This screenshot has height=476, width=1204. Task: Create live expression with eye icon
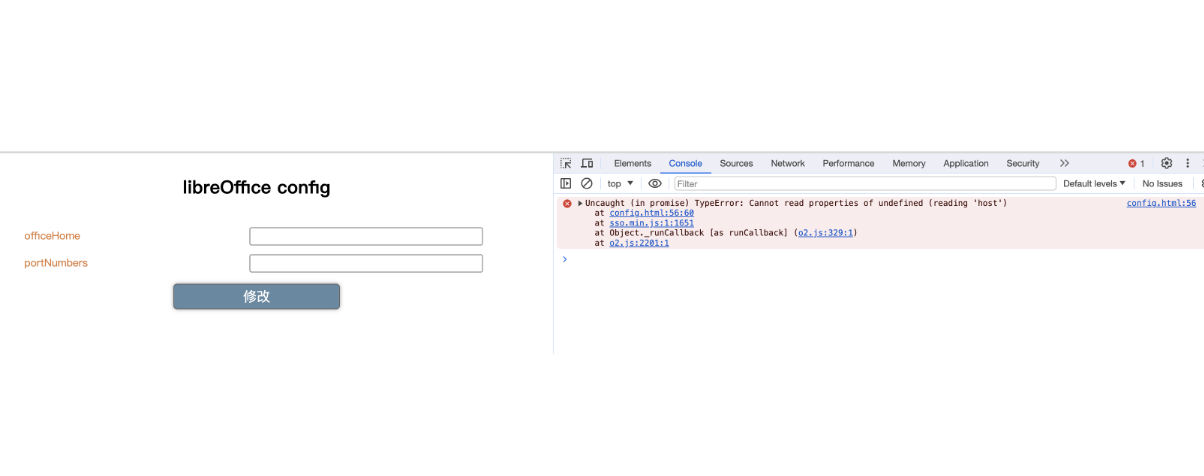click(x=655, y=184)
